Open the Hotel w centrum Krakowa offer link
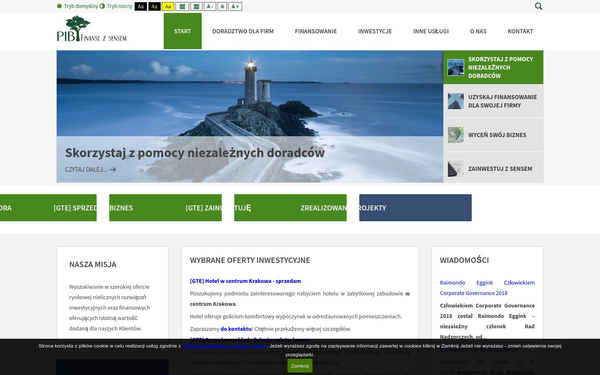Image resolution: width=600 pixels, height=375 pixels. [245, 281]
